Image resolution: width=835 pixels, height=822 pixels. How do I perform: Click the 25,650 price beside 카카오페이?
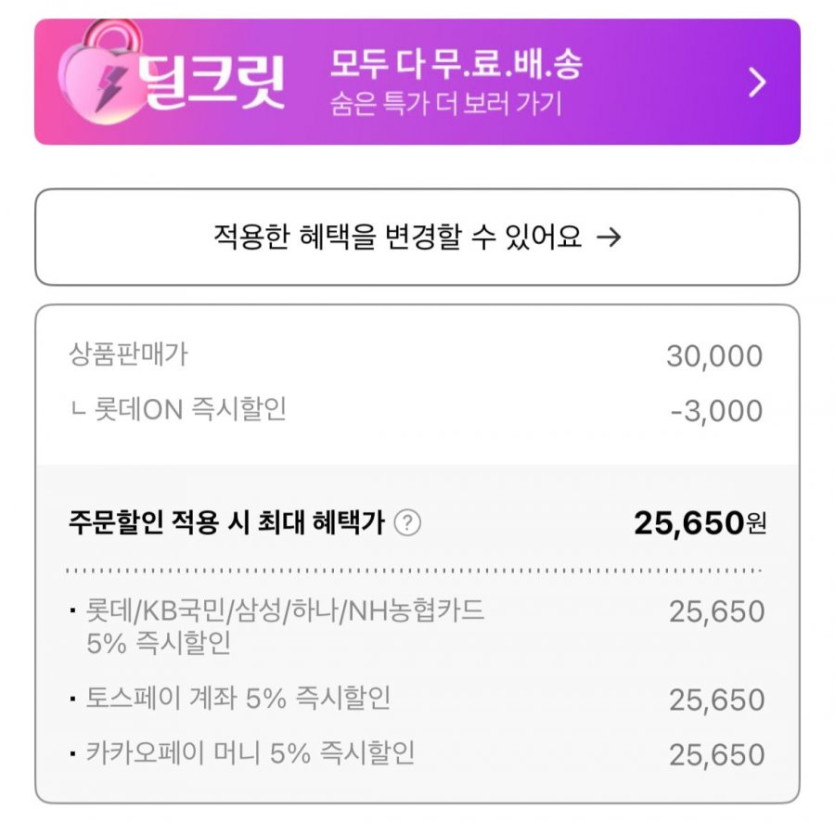(x=716, y=754)
